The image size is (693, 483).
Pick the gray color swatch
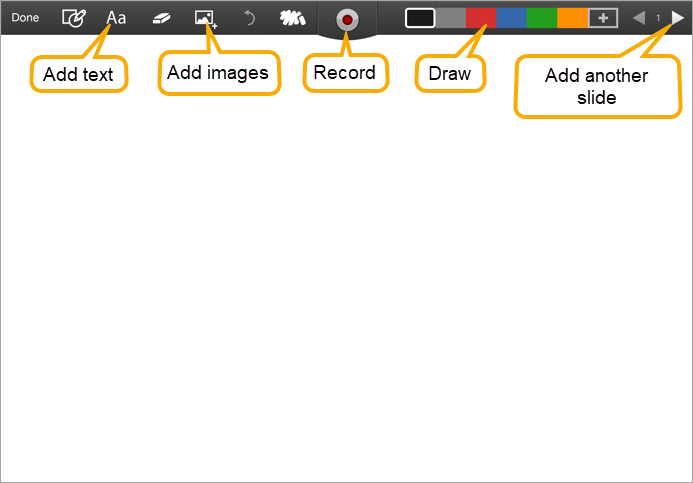point(450,18)
